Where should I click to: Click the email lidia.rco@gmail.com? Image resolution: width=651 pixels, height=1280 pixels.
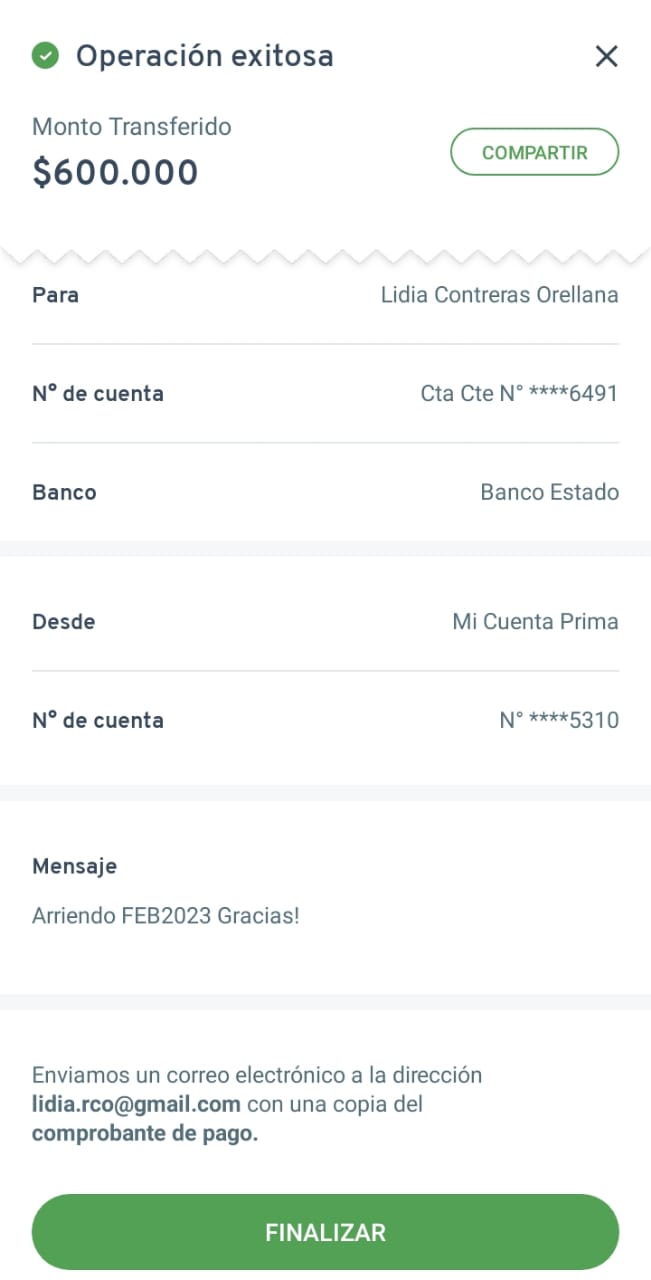[136, 1105]
